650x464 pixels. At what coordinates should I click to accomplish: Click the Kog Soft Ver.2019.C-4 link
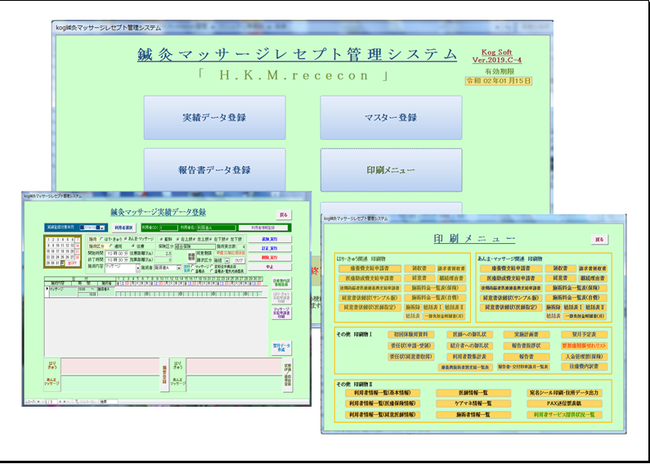pyautogui.click(x=497, y=56)
